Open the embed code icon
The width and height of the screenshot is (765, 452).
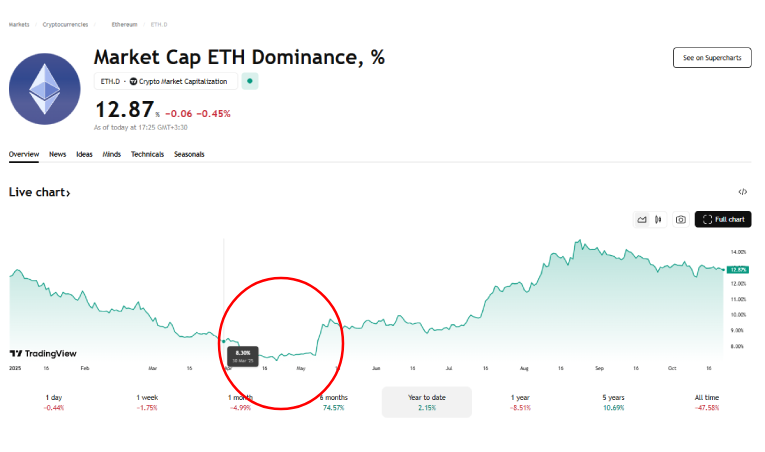[x=742, y=191]
